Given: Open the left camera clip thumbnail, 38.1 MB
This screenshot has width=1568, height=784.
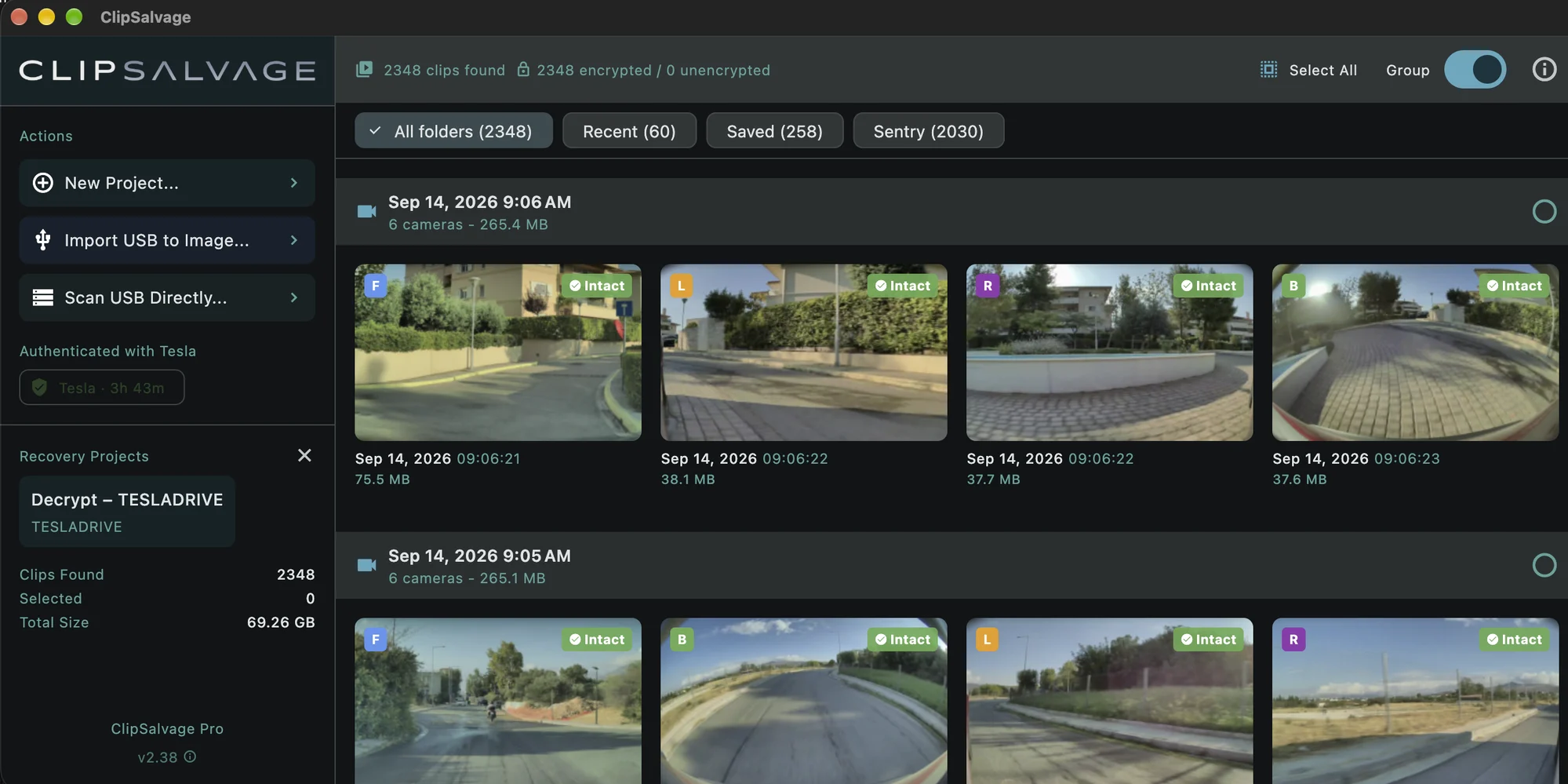Looking at the screenshot, I should point(804,352).
